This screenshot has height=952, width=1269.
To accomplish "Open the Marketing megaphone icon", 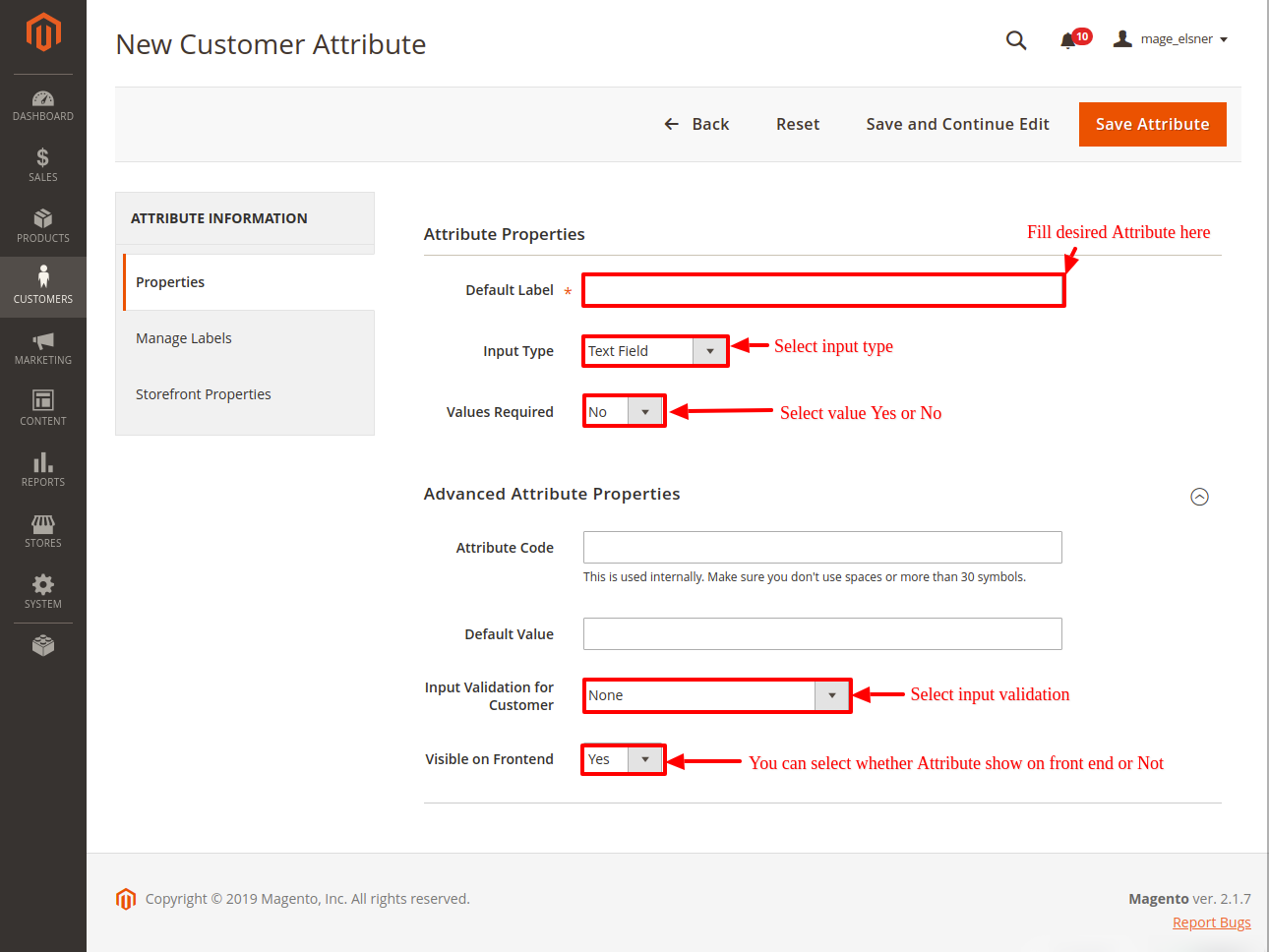I will click(x=42, y=347).
